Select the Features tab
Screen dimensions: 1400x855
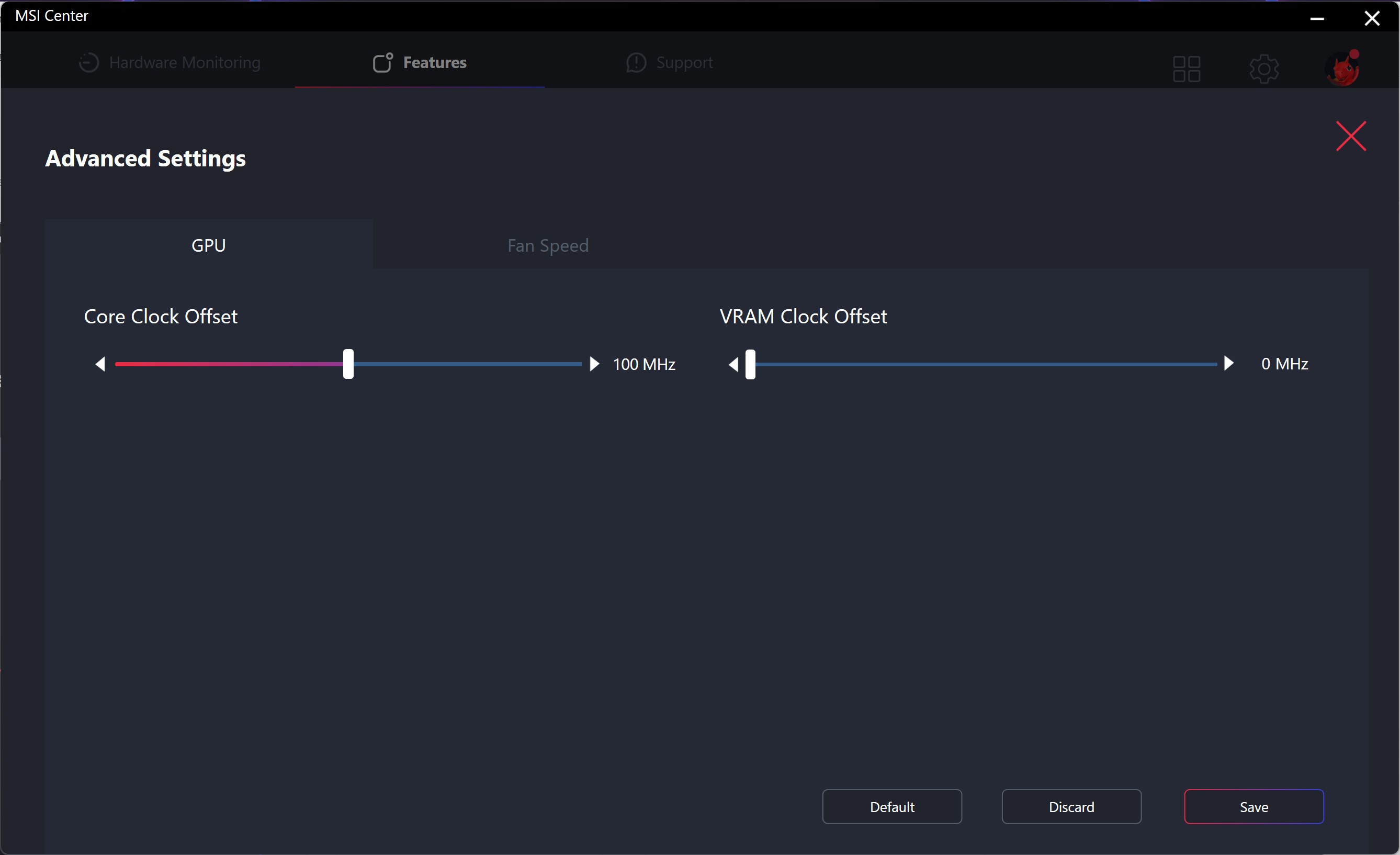(420, 62)
